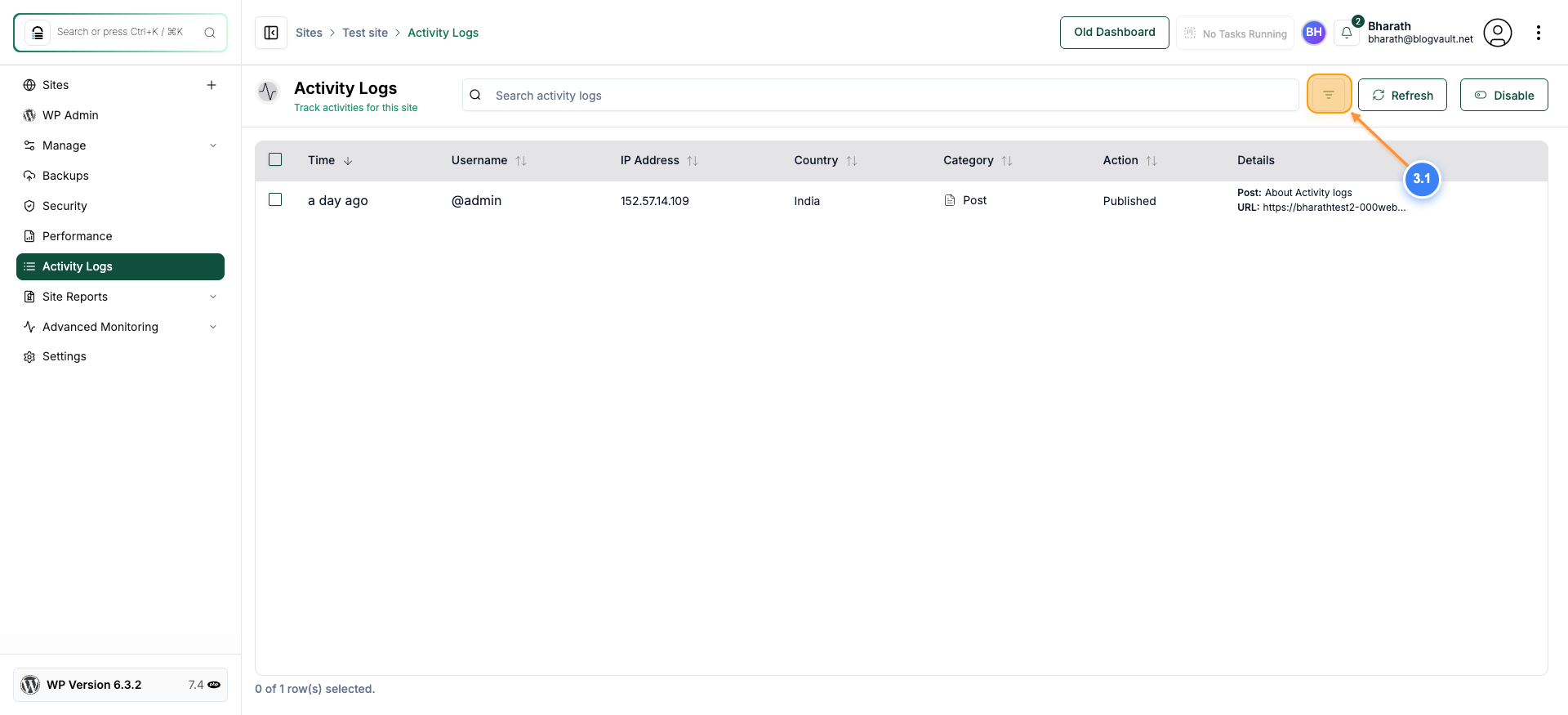1568x715 pixels.
Task: Focus the global search field
Action: click(x=120, y=33)
